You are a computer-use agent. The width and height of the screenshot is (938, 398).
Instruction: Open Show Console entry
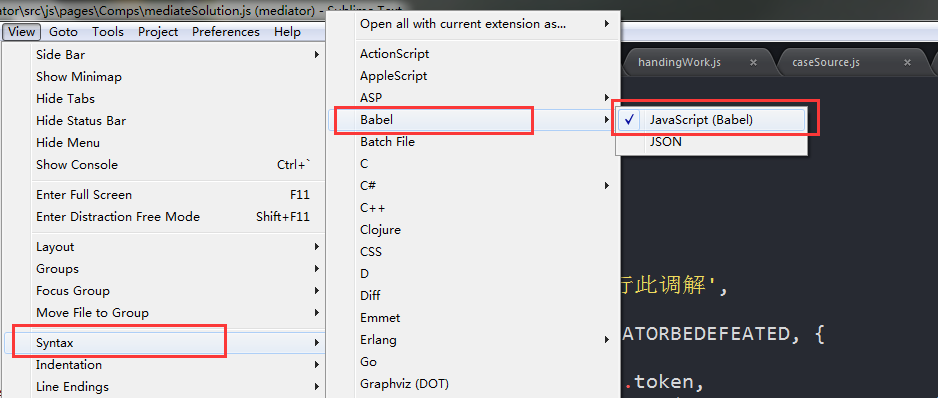(x=178, y=165)
